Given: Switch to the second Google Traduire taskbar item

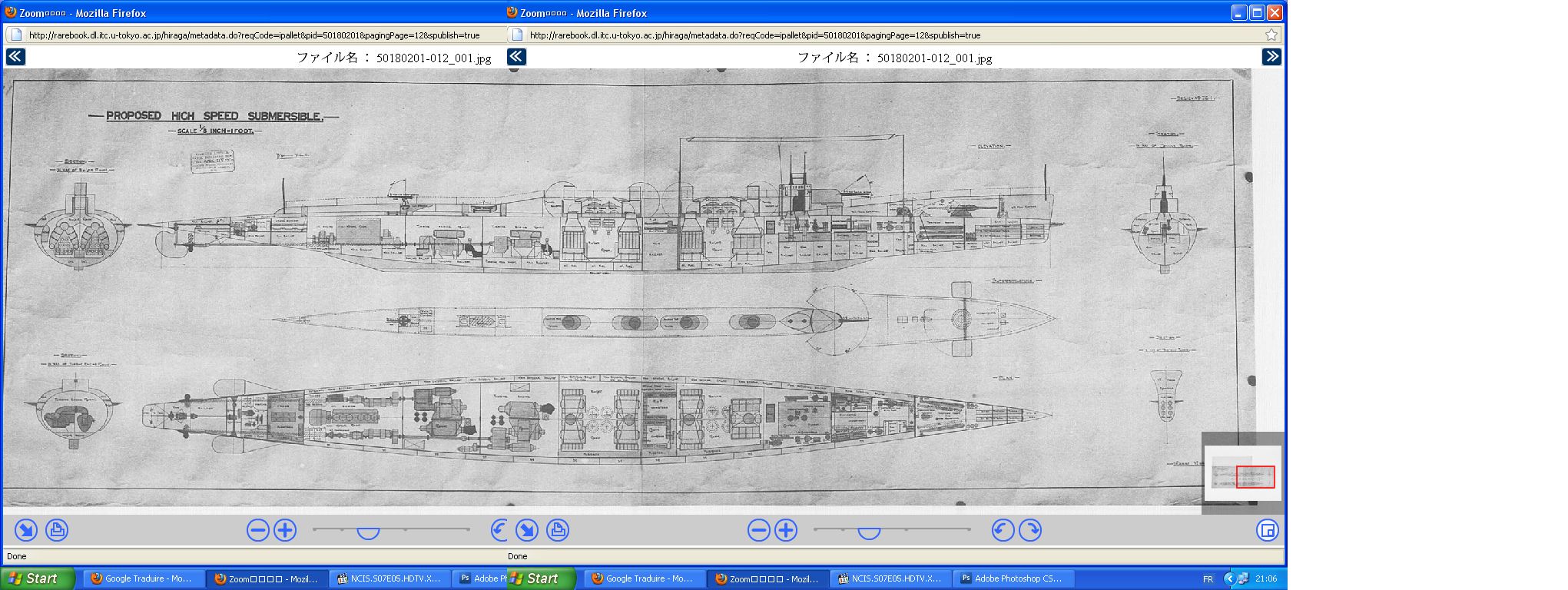Looking at the screenshot, I should [x=644, y=578].
